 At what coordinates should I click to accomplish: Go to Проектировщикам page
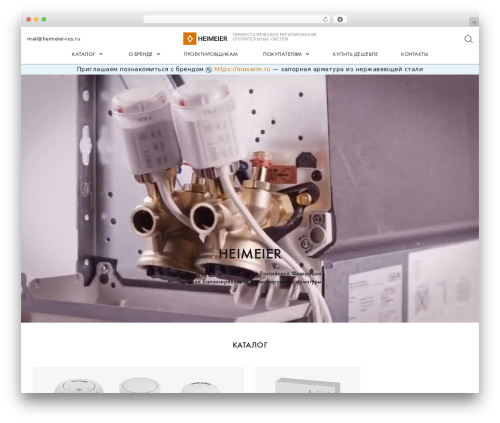pyautogui.click(x=211, y=54)
